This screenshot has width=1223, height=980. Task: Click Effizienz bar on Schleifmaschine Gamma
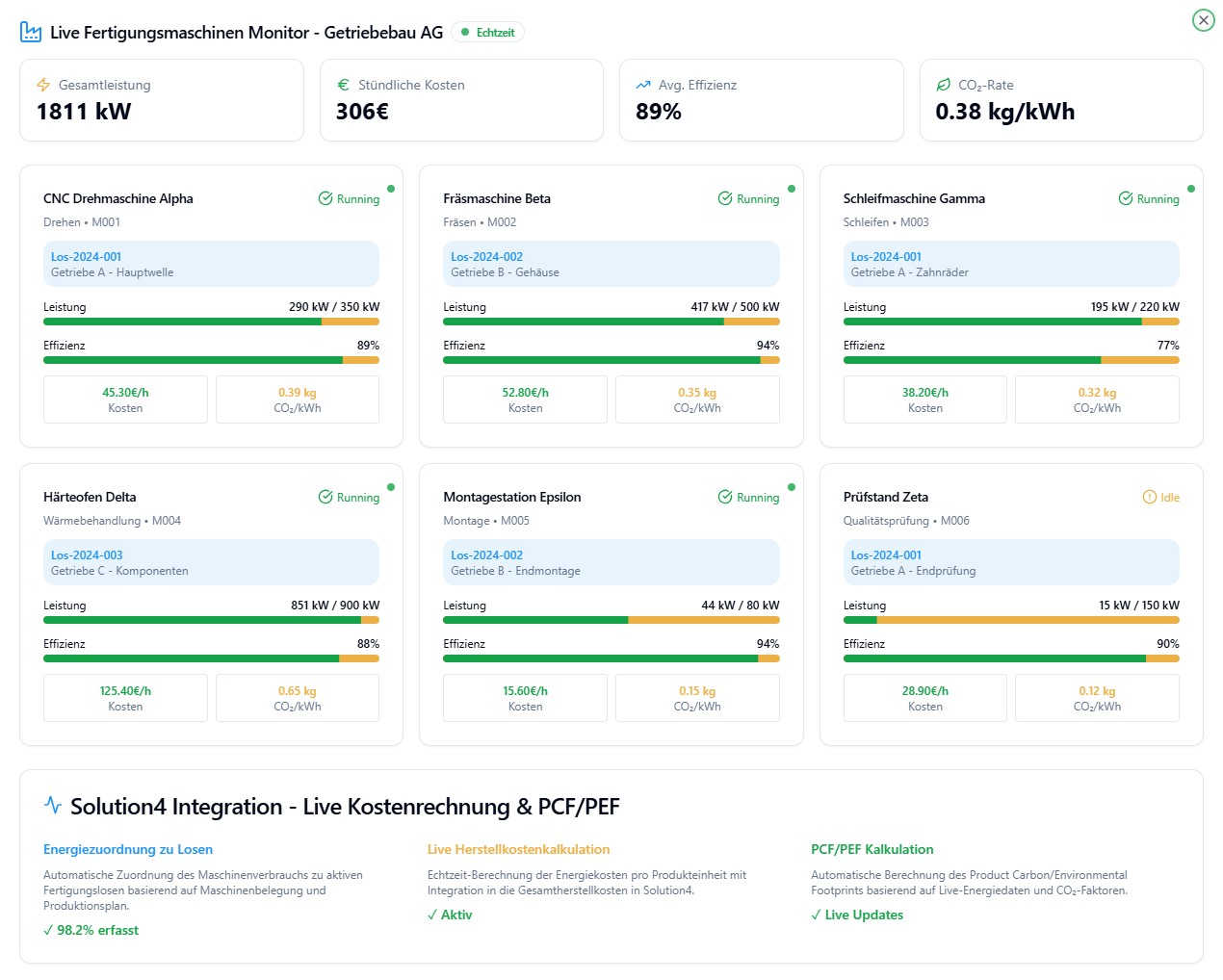tap(1010, 360)
